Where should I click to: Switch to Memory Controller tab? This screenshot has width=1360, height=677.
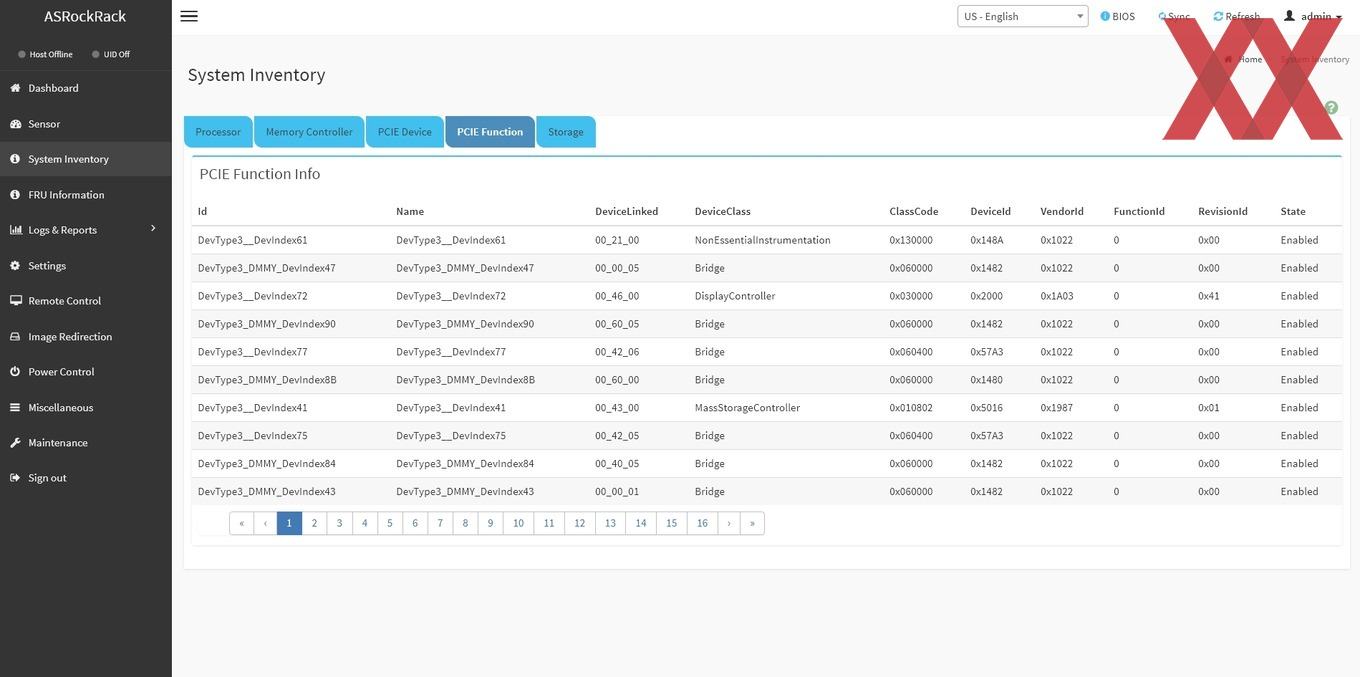(x=309, y=132)
